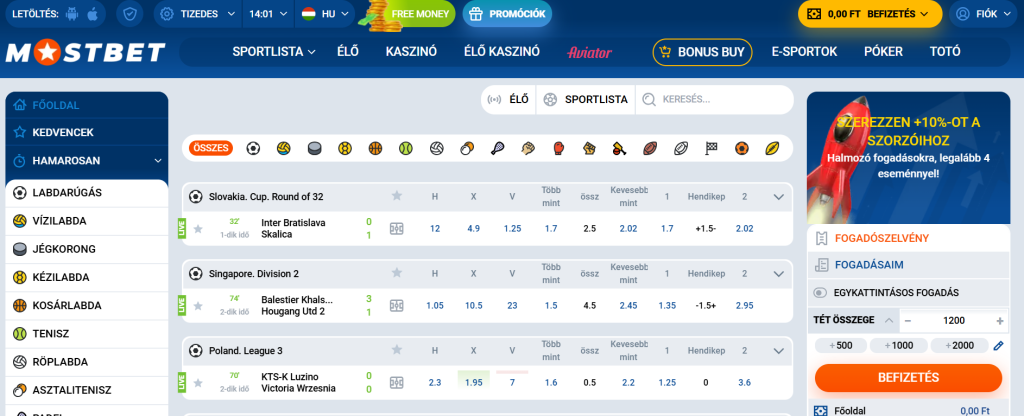Screen dimensions: 1024x416
Task: Click the Promóciók button
Action: click(507, 15)
